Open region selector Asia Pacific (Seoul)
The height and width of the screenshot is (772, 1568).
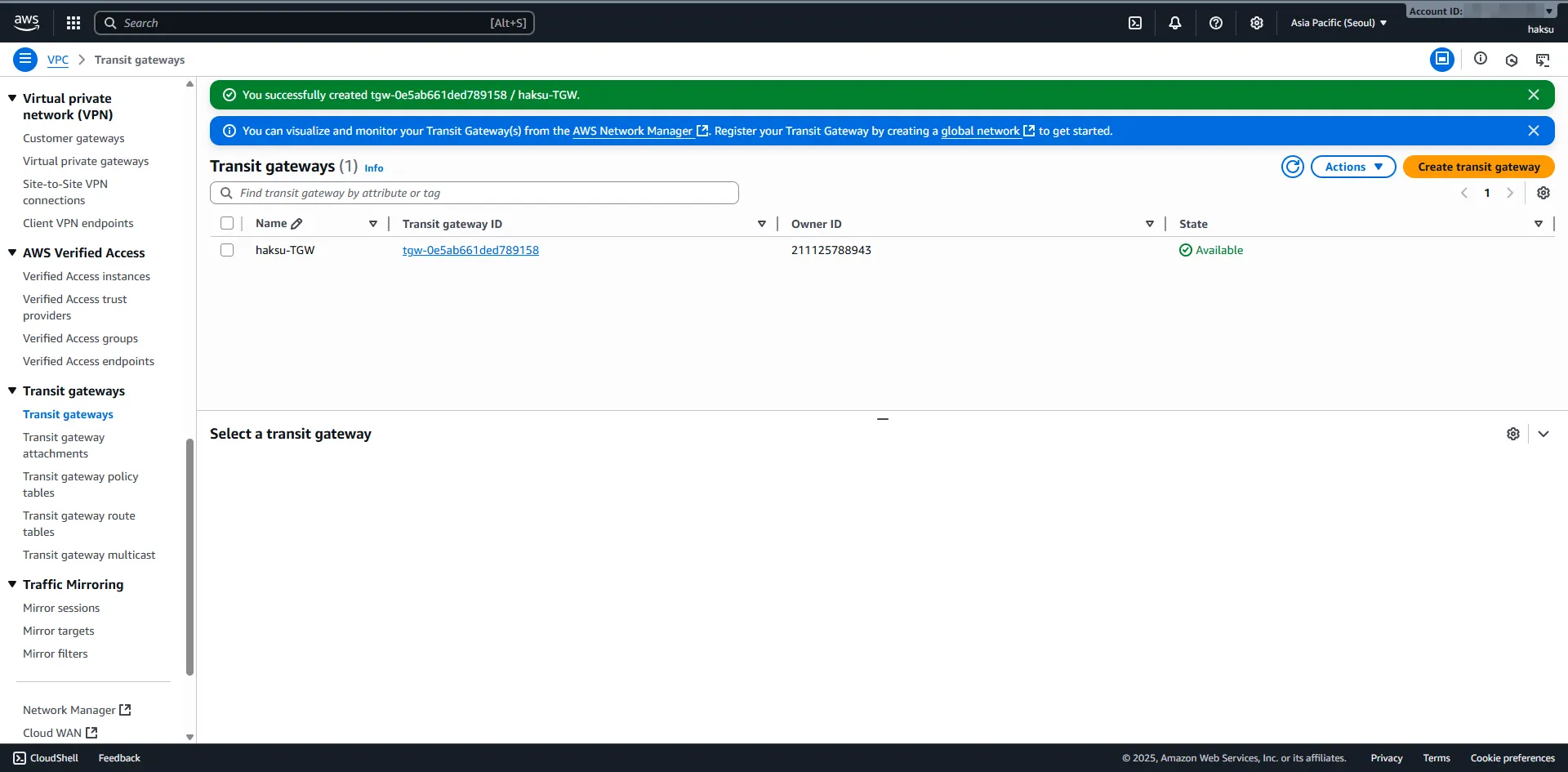click(1339, 23)
